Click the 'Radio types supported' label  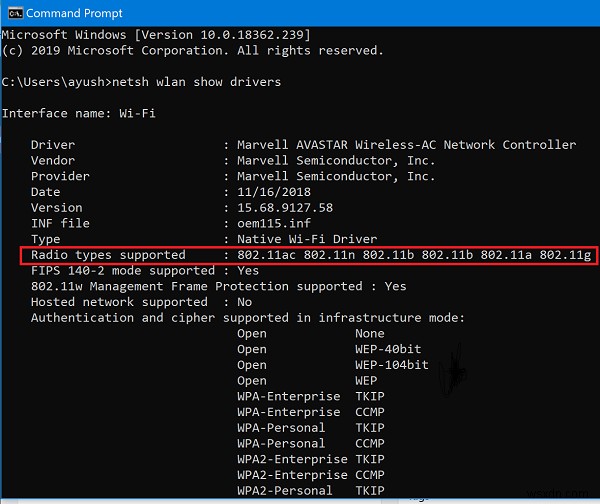click(108, 255)
